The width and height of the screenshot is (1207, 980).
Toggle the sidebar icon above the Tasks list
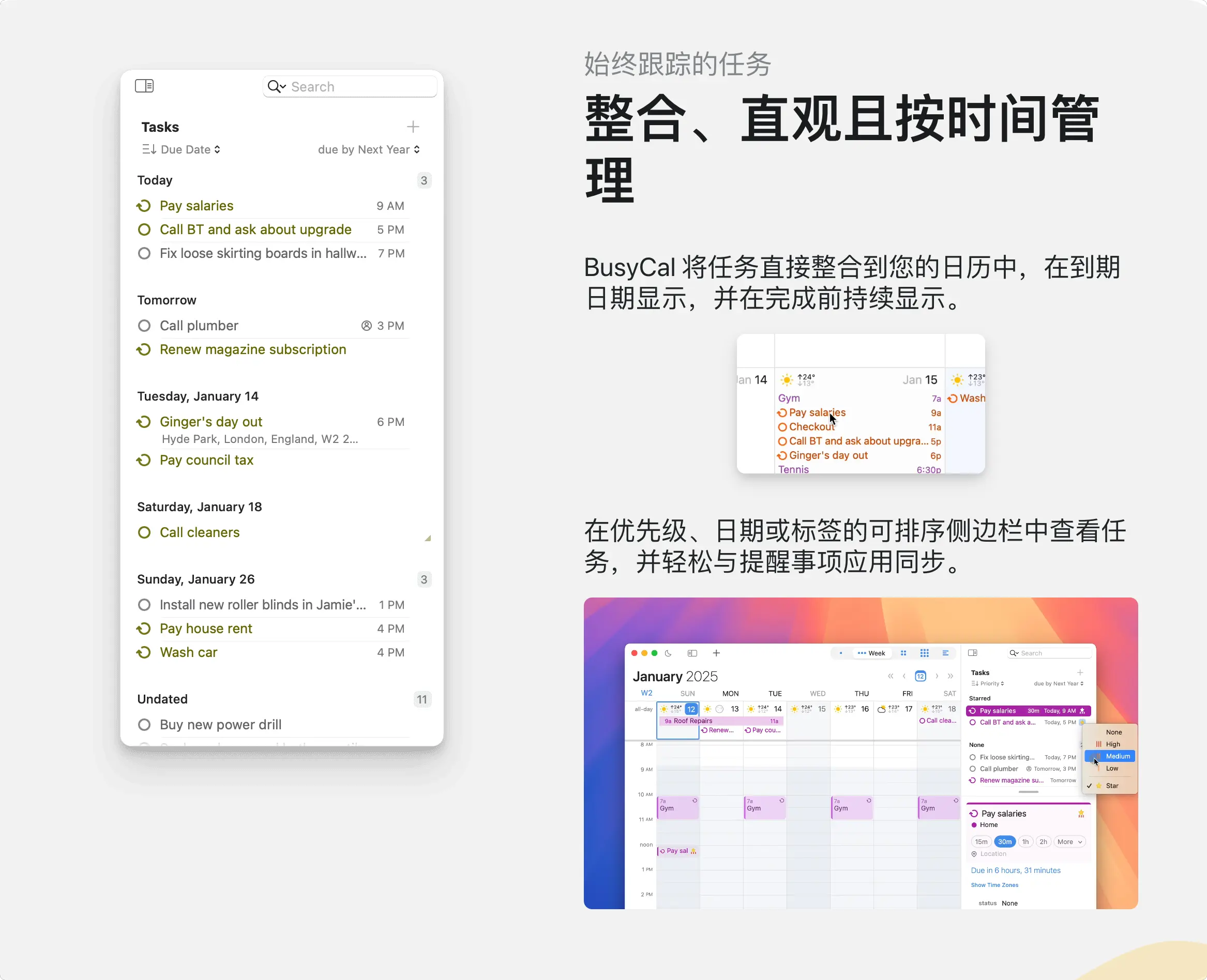coord(144,86)
